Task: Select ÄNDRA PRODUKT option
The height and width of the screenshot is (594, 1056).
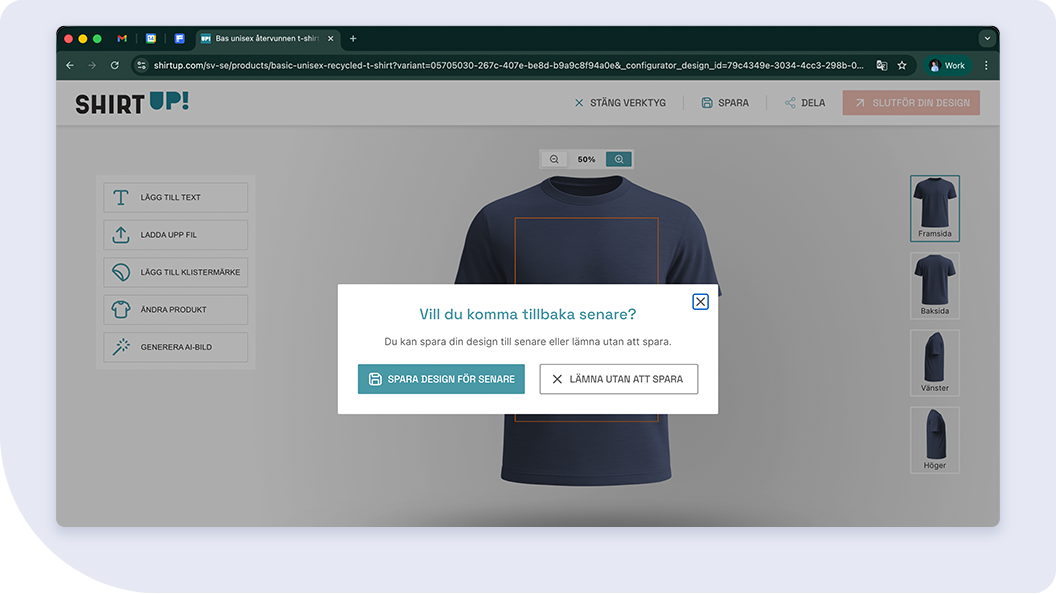Action: (176, 310)
